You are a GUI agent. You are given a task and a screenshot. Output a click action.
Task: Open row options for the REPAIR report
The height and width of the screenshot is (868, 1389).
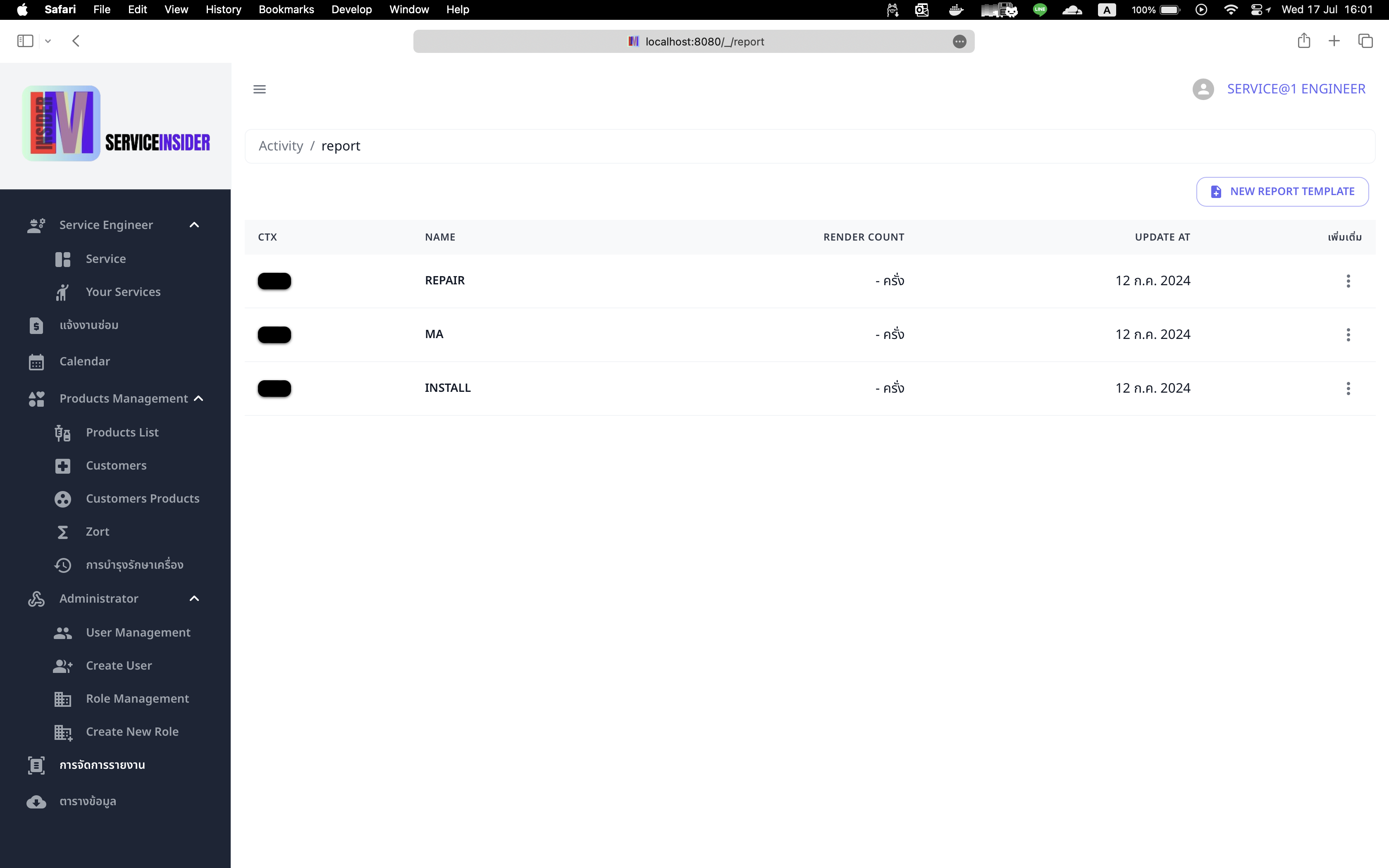tap(1348, 281)
